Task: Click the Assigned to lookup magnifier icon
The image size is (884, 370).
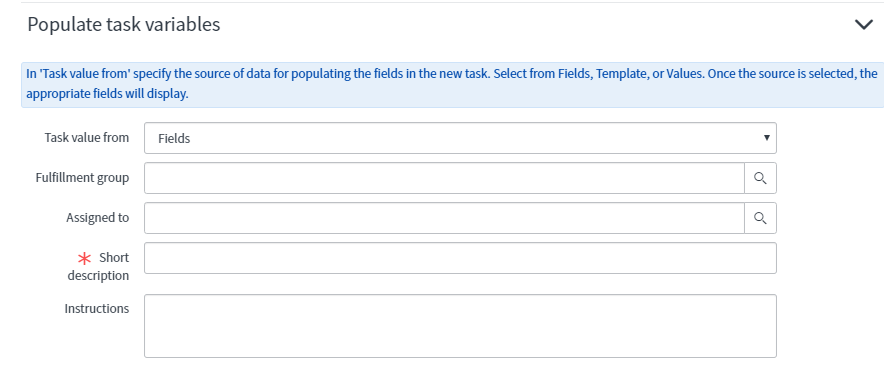Action: [760, 218]
